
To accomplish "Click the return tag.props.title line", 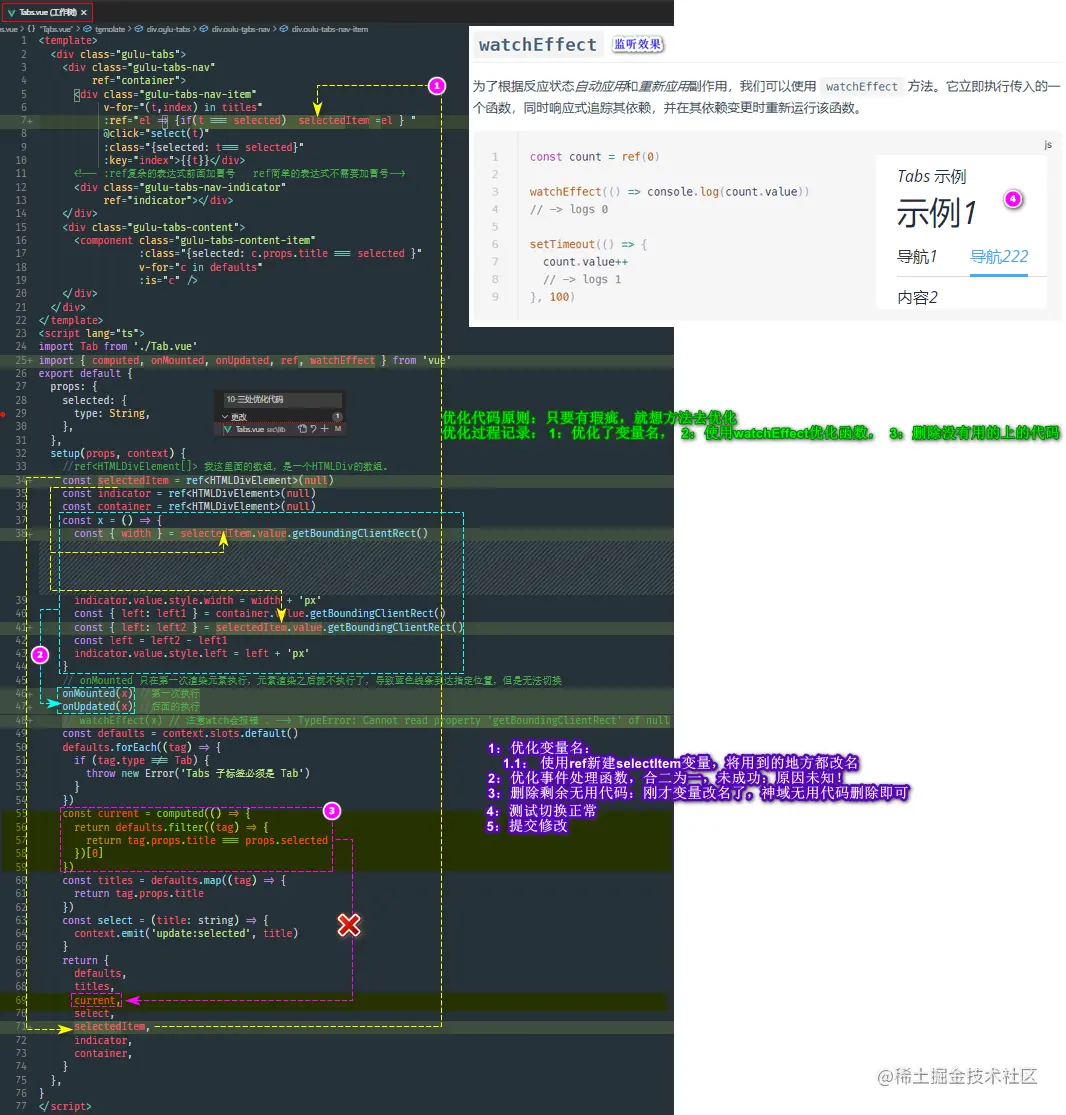I will (x=139, y=893).
